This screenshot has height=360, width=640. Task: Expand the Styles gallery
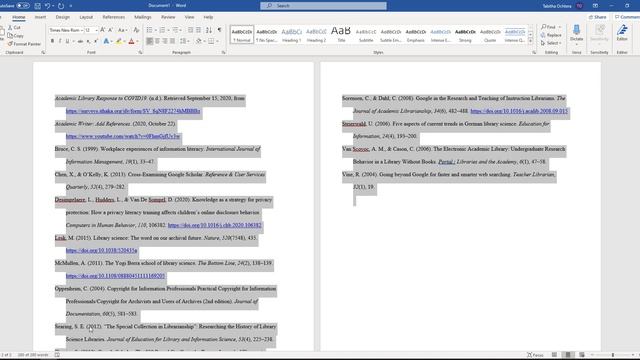pyautogui.click(x=531, y=41)
